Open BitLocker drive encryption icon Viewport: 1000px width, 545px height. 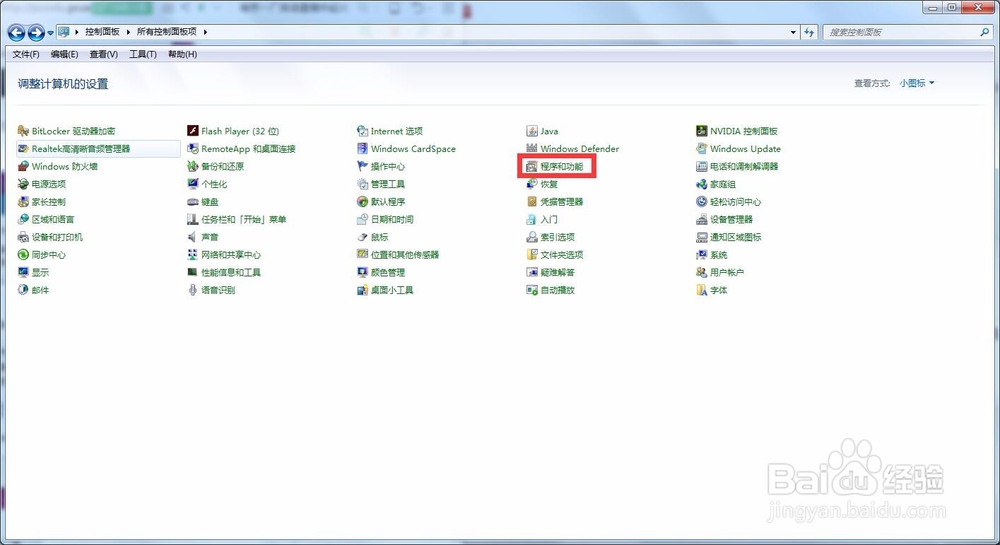[x=23, y=131]
